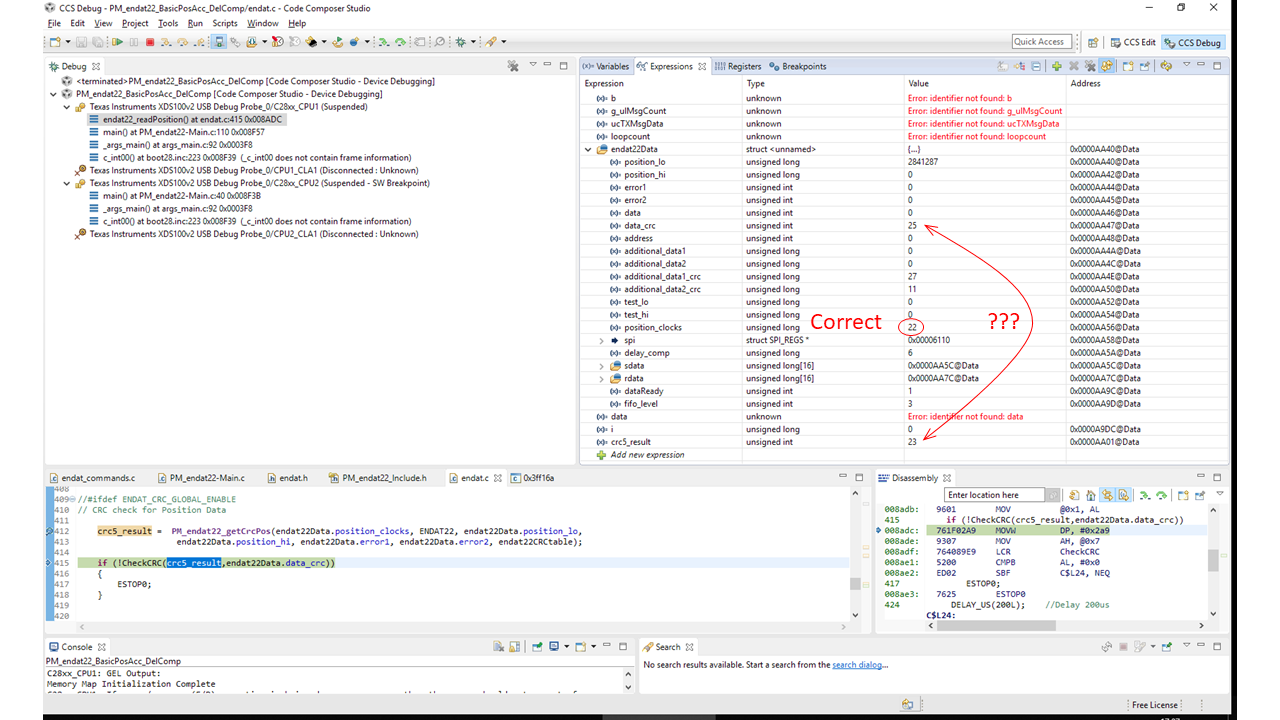
Task: Collapse the C28xx_CPU1 debug probe node
Action: (x=66, y=106)
